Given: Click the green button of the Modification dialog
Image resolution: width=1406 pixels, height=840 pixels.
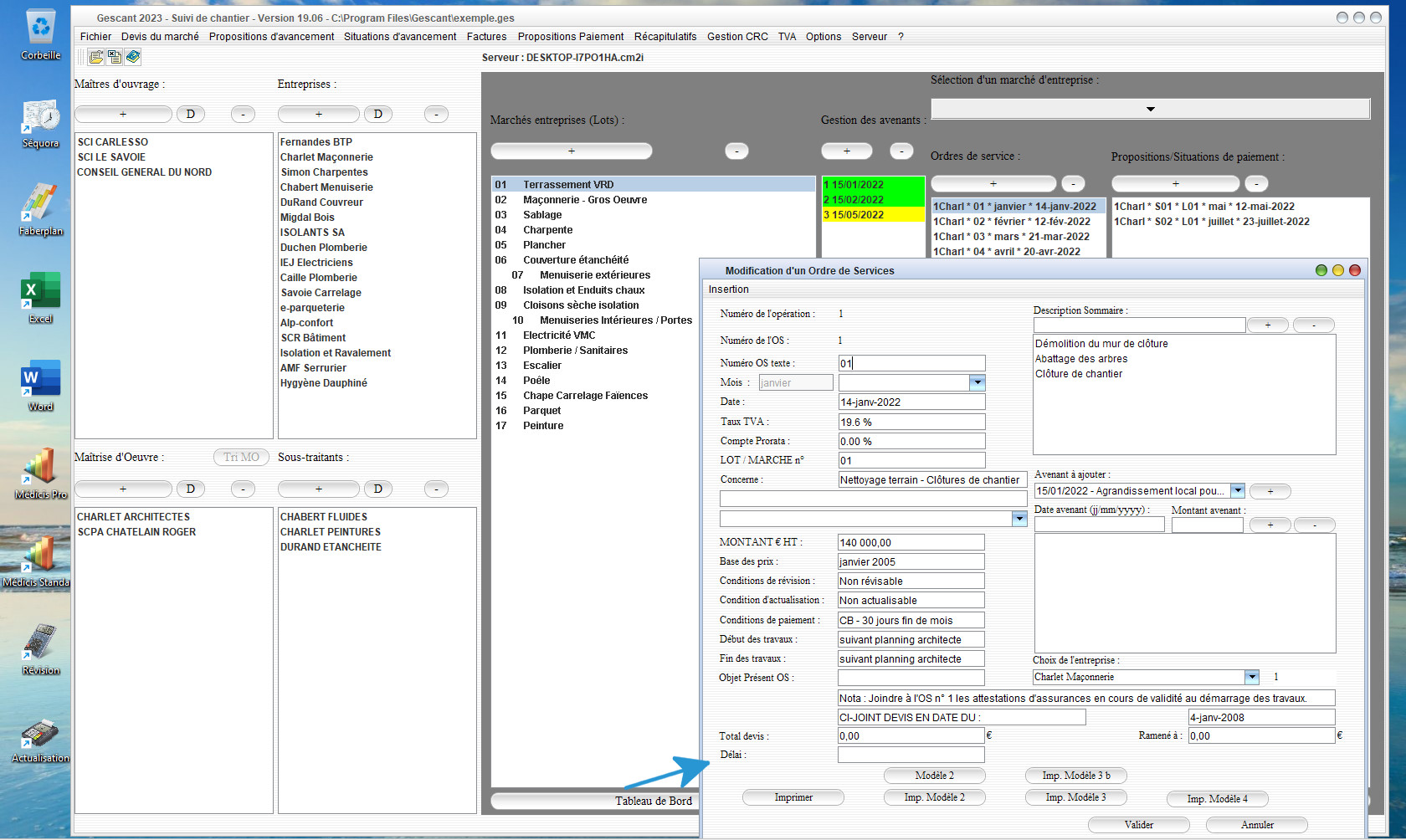Looking at the screenshot, I should 1321,270.
